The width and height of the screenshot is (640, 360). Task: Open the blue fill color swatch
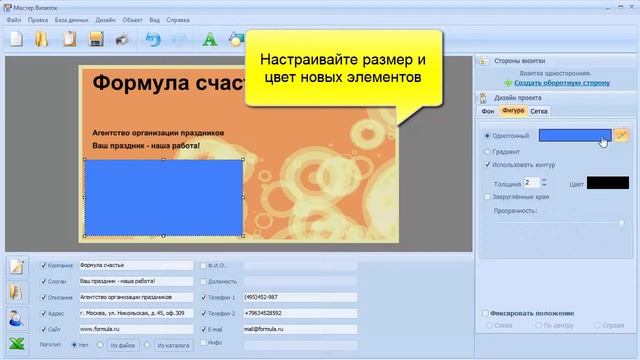pos(575,135)
